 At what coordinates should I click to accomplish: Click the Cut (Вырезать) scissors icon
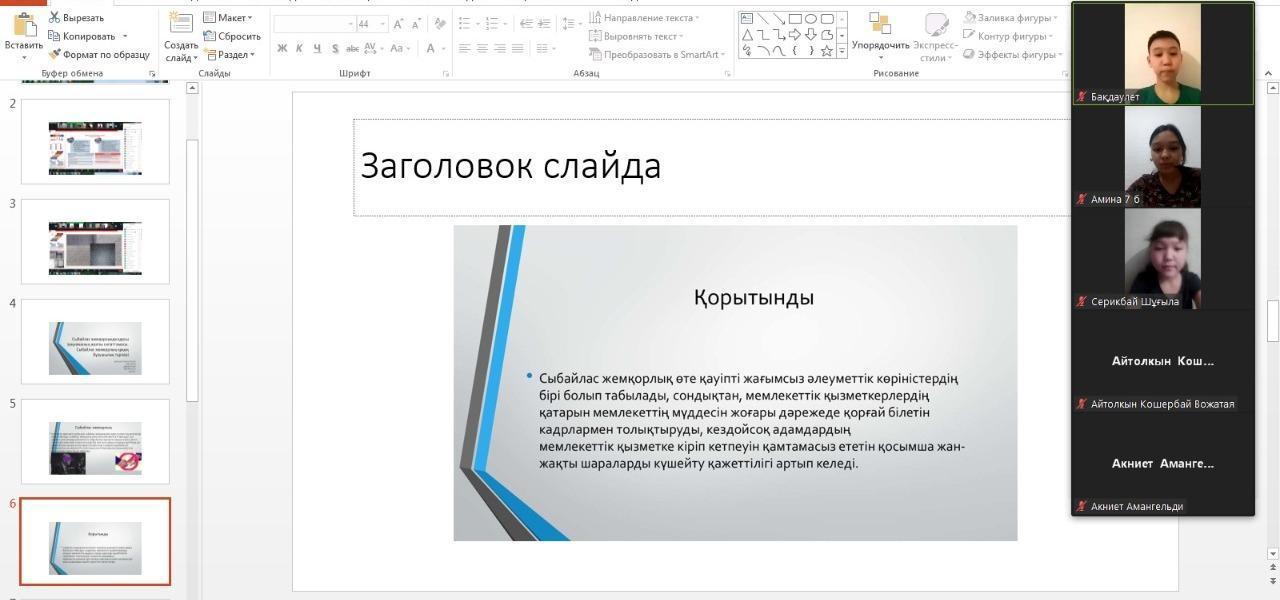(55, 18)
